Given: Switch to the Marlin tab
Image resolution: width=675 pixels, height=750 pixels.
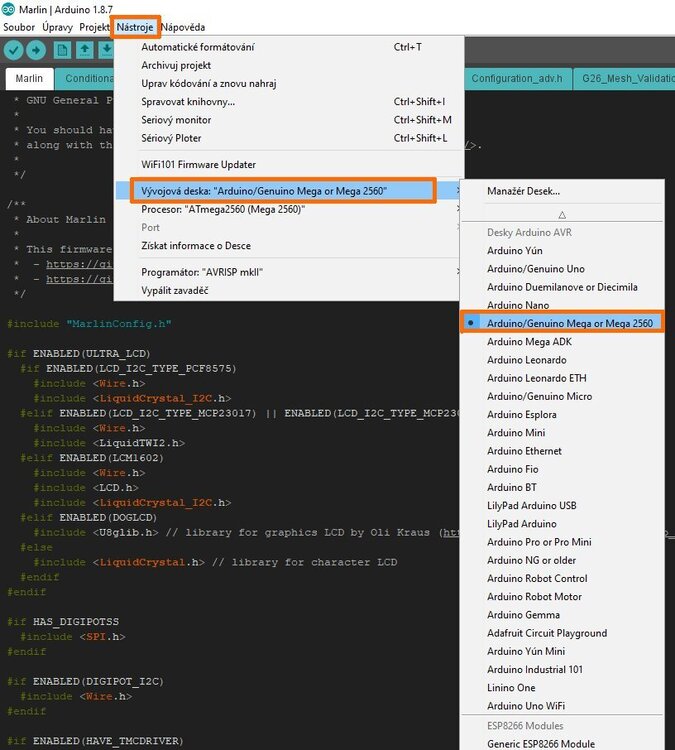Looking at the screenshot, I should [29, 78].
